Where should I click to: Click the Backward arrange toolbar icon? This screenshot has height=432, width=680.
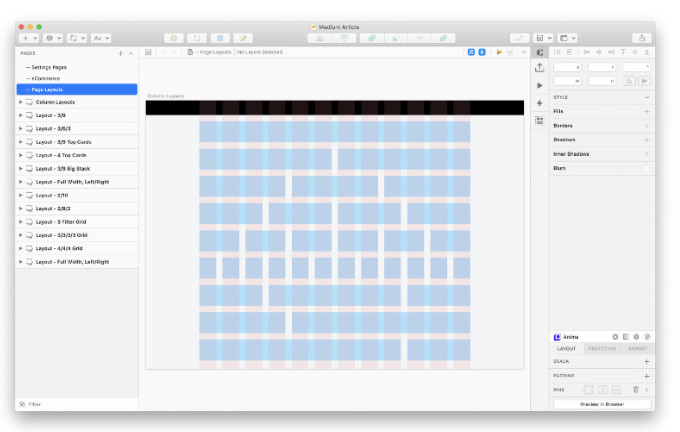[344, 38]
